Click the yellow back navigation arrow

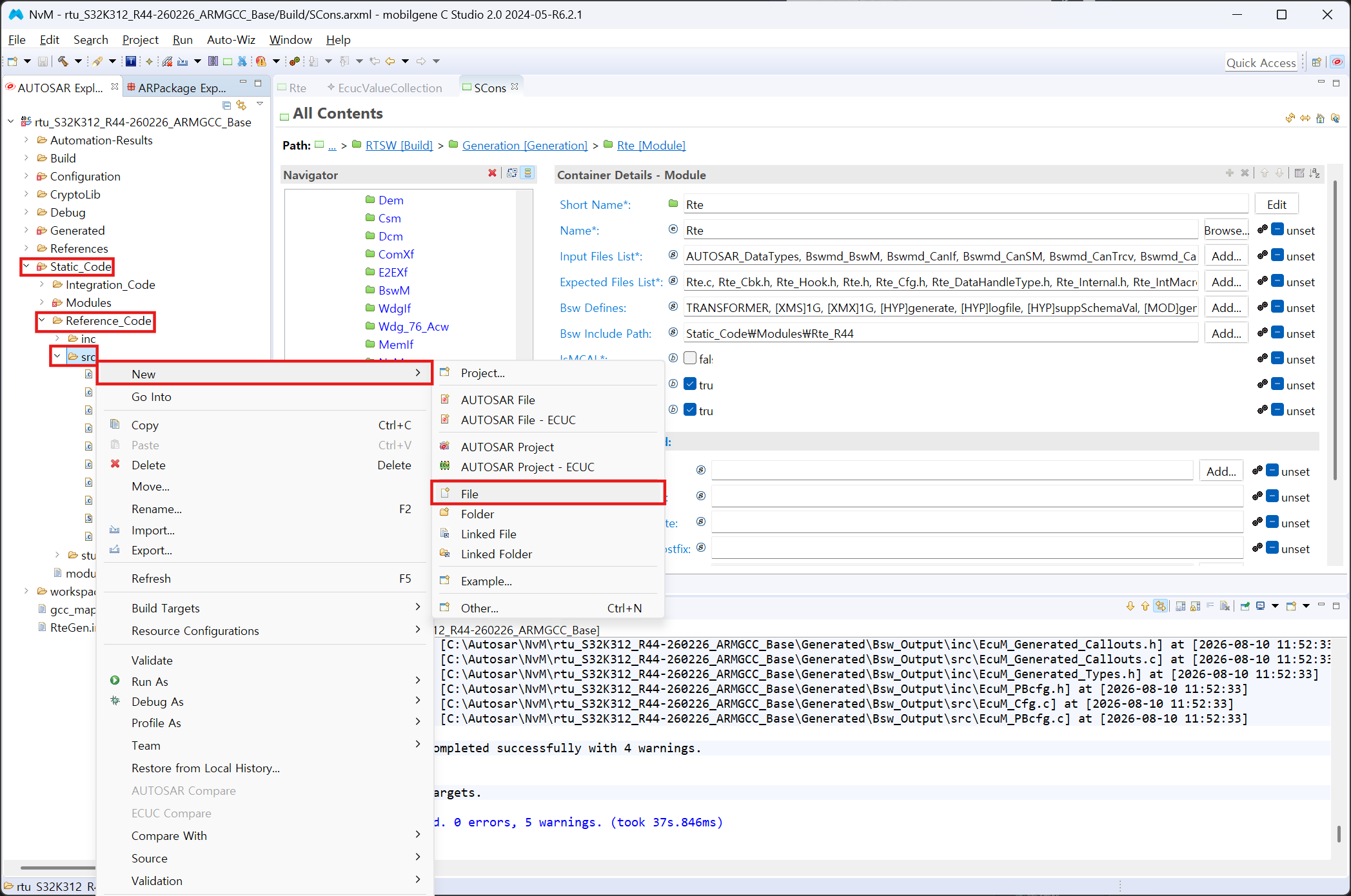pos(390,61)
